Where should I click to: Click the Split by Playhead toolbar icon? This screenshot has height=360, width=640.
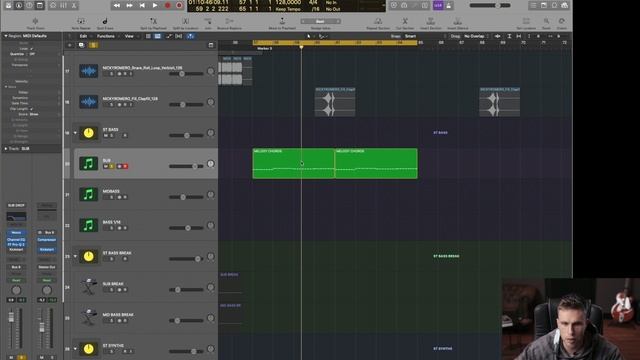coord(153,21)
